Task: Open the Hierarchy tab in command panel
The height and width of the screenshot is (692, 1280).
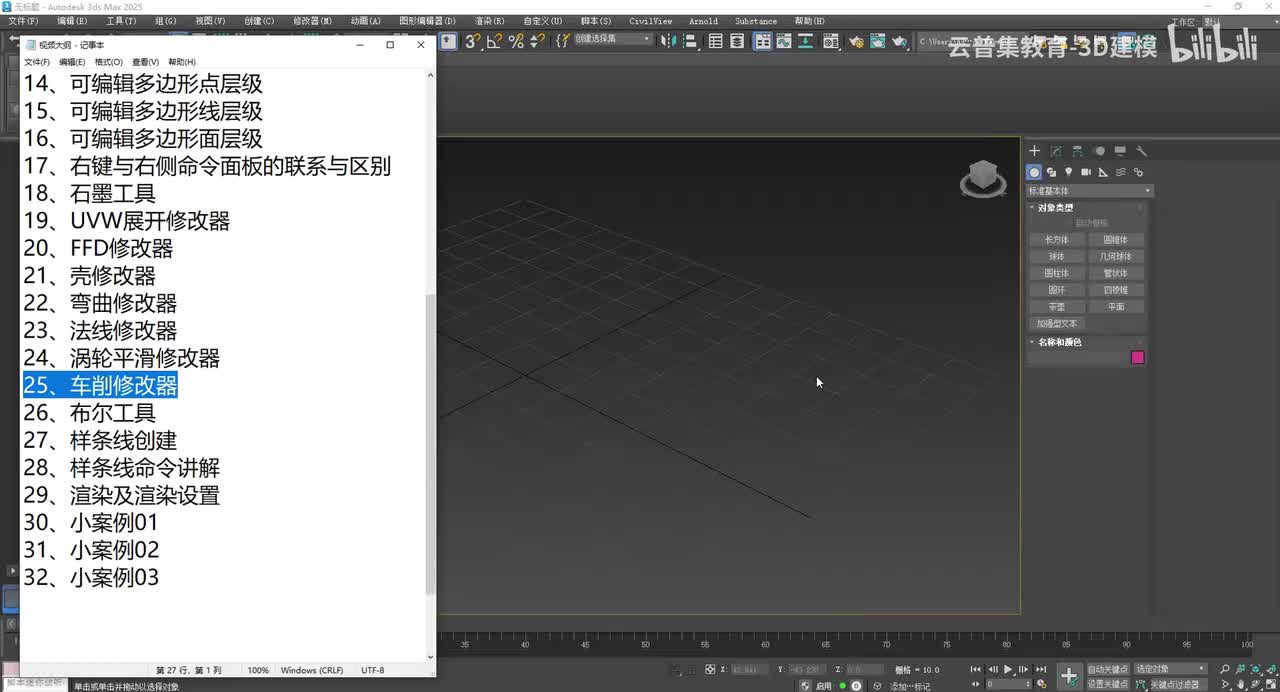Action: coord(1077,151)
